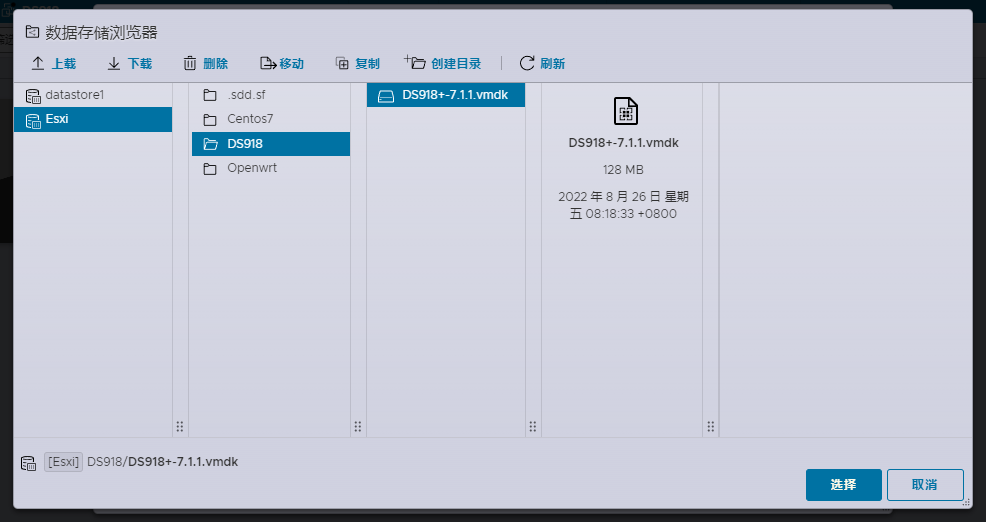
Task: Click the Move (移动) icon
Action: click(x=267, y=64)
